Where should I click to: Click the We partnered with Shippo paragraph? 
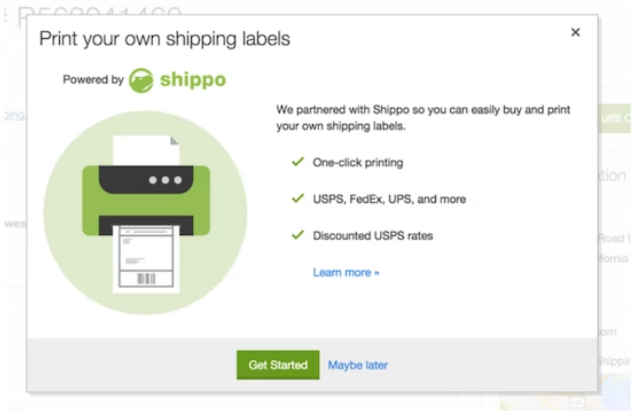click(423, 118)
